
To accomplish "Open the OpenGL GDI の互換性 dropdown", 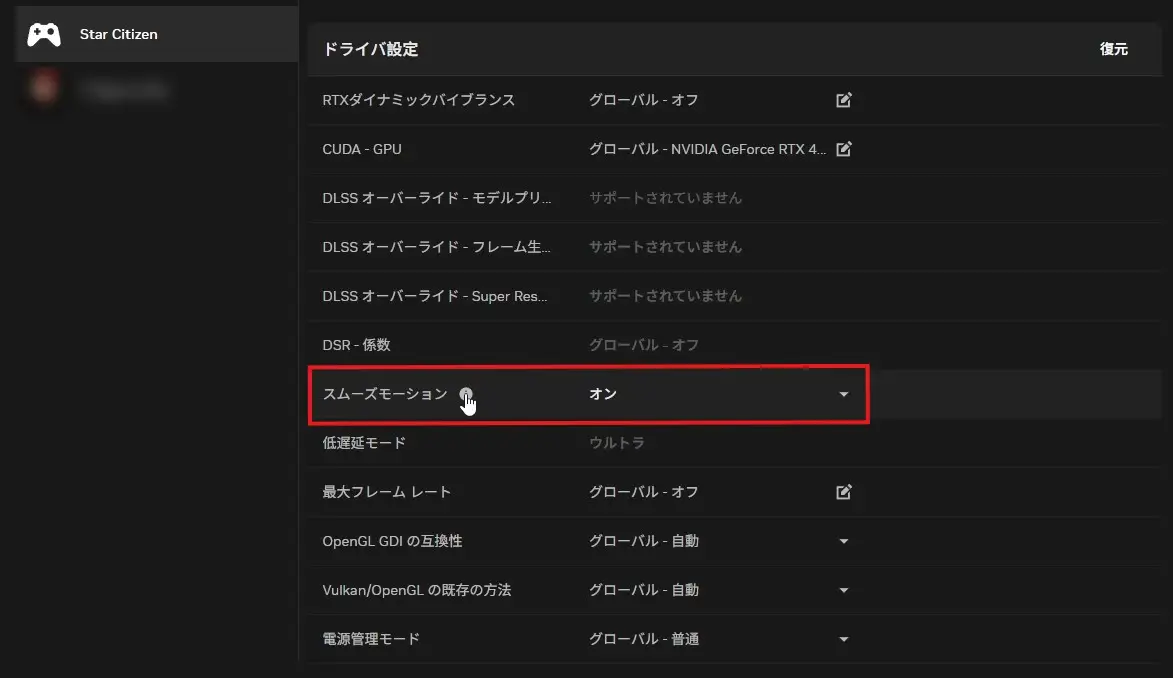I will tap(844, 541).
